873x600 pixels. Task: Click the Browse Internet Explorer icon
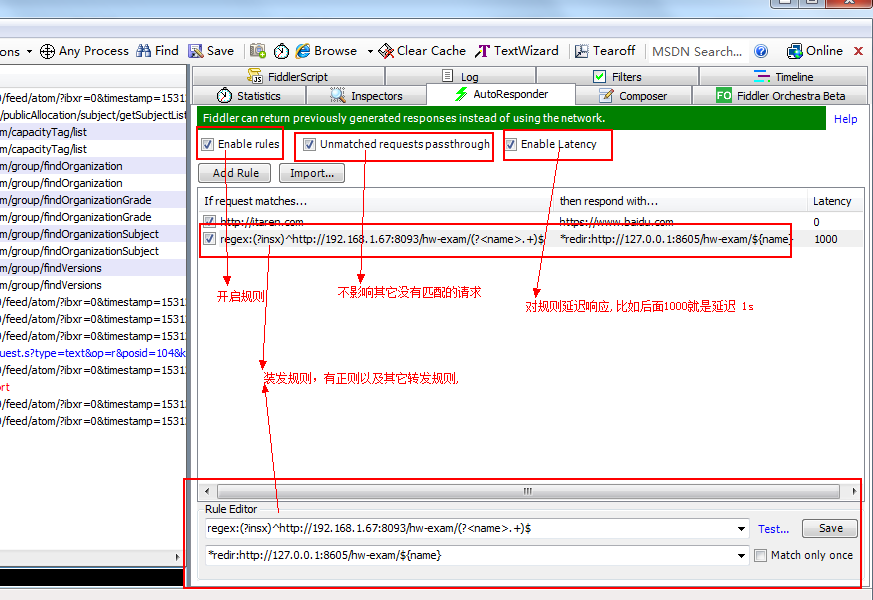tap(303, 51)
